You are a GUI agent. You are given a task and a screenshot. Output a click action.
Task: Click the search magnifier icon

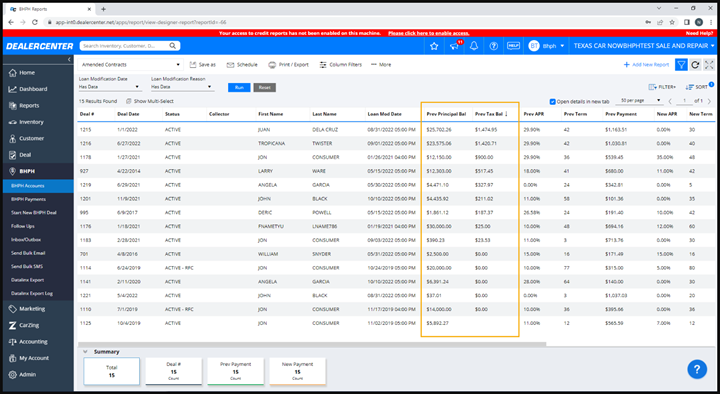173,46
